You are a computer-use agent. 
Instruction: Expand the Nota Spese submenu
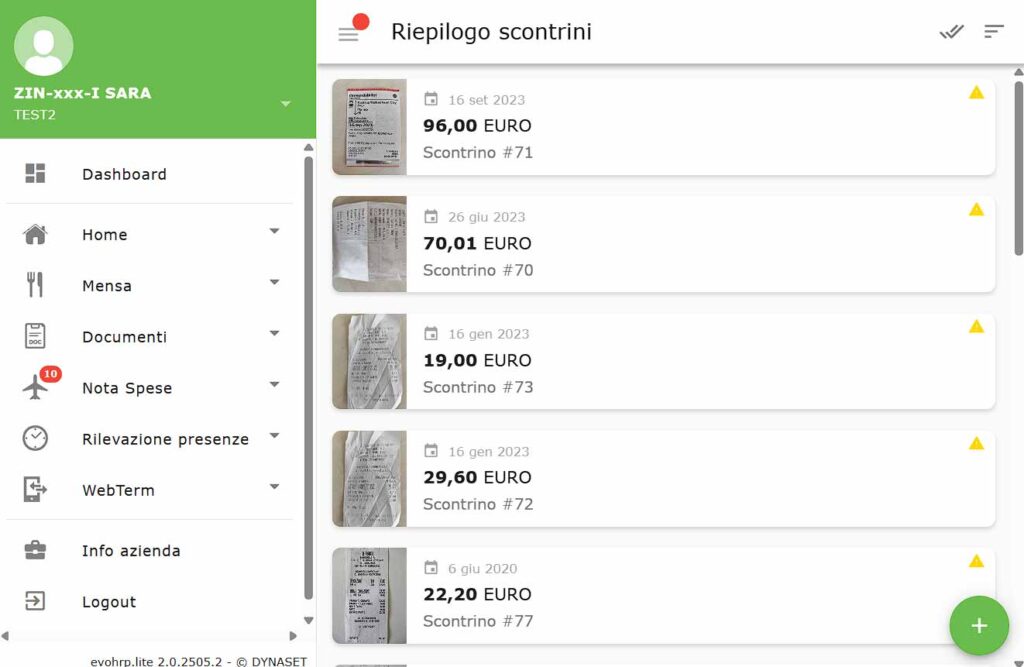[274, 384]
